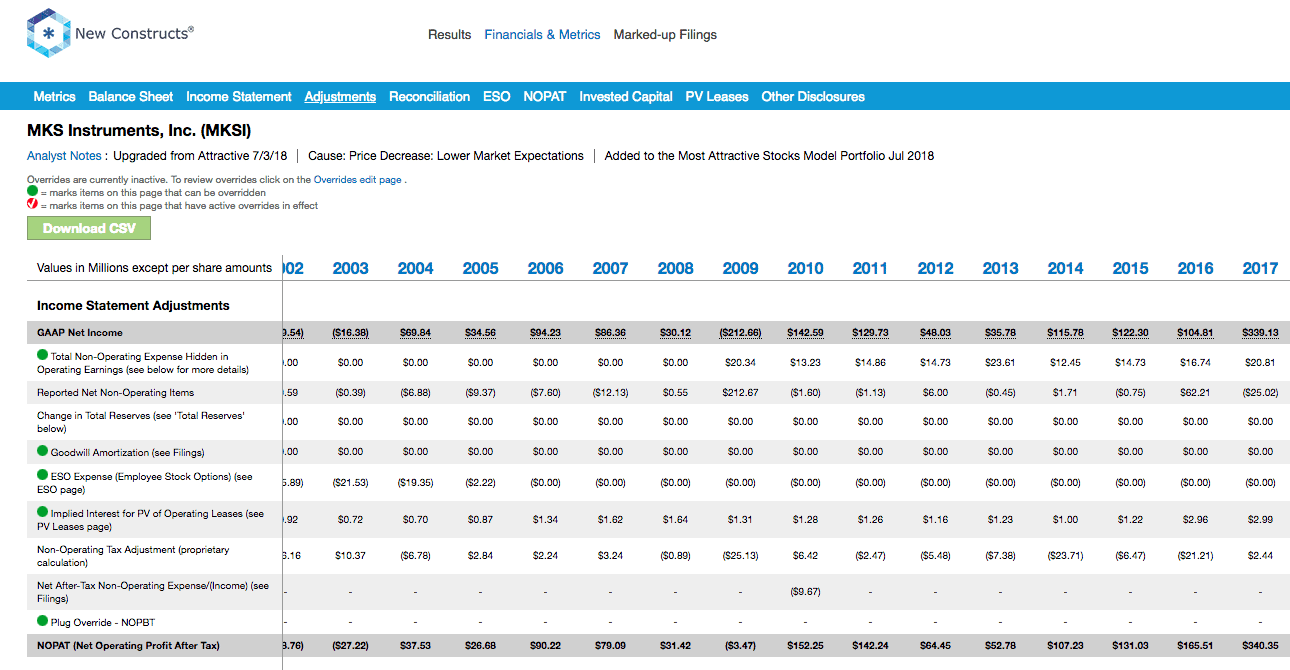Click the 2015 year column header

pos(1130,268)
